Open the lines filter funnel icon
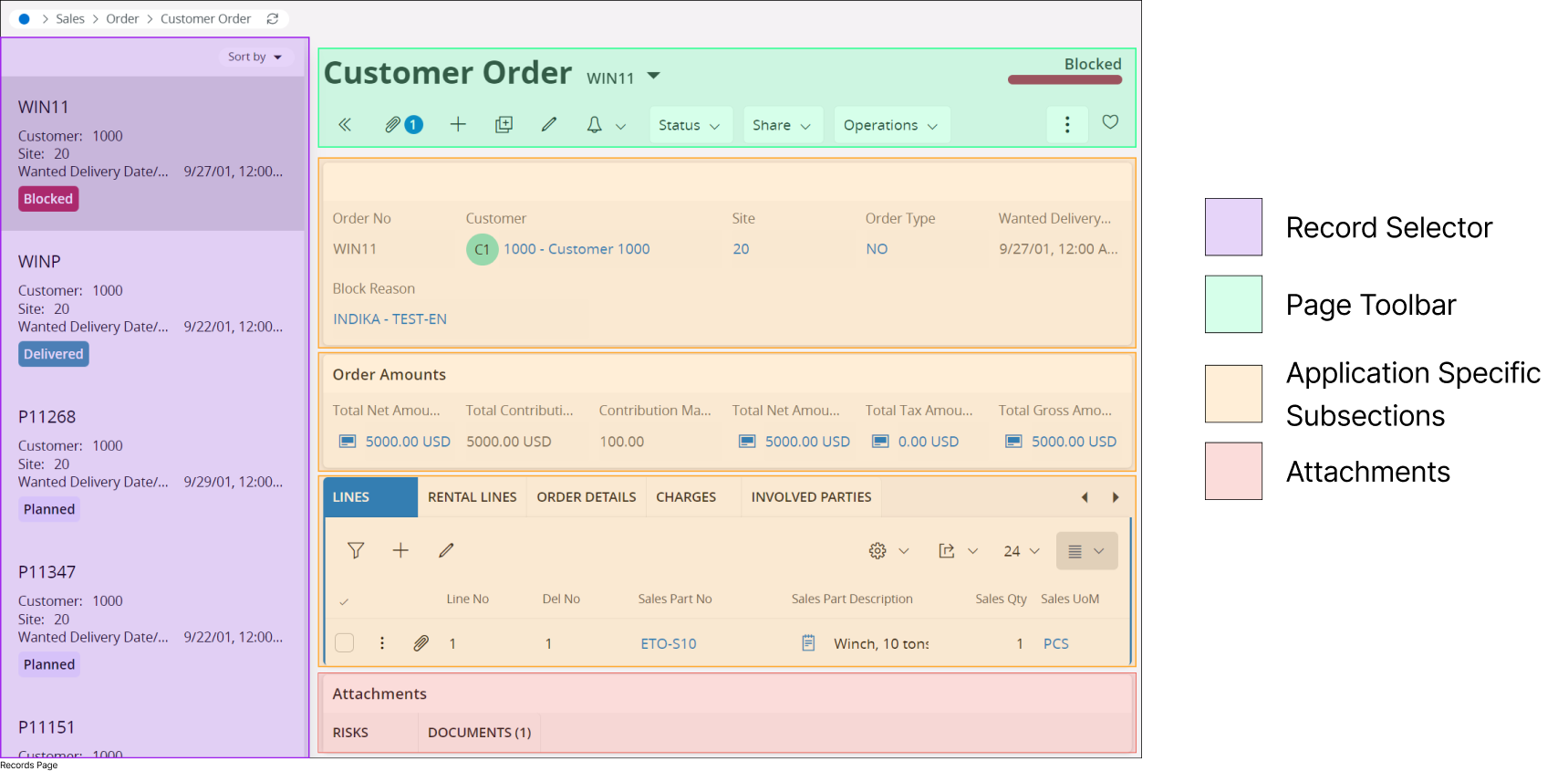Image resolution: width=1568 pixels, height=771 pixels. point(356,550)
